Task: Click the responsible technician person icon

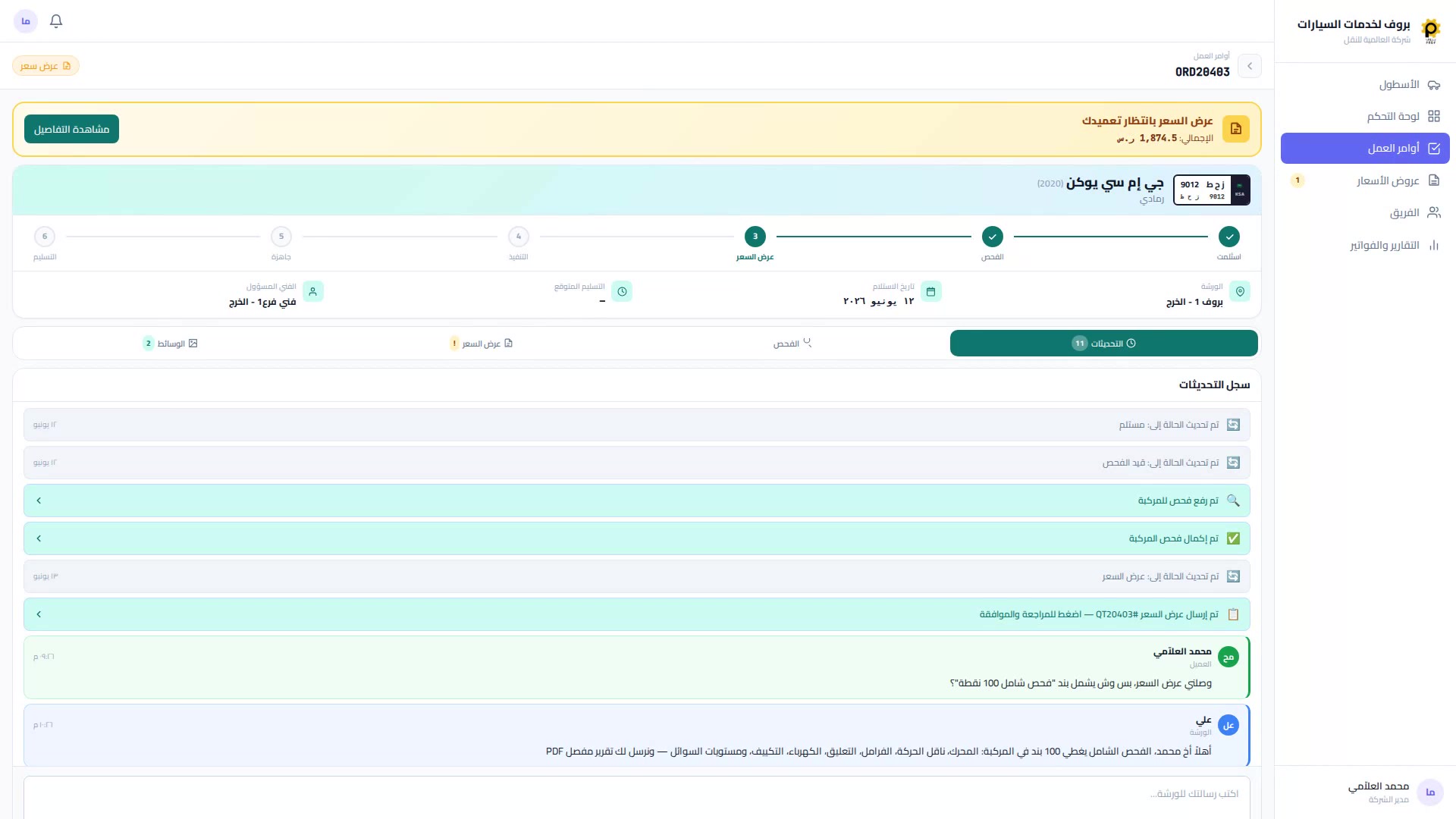Action: click(x=313, y=291)
